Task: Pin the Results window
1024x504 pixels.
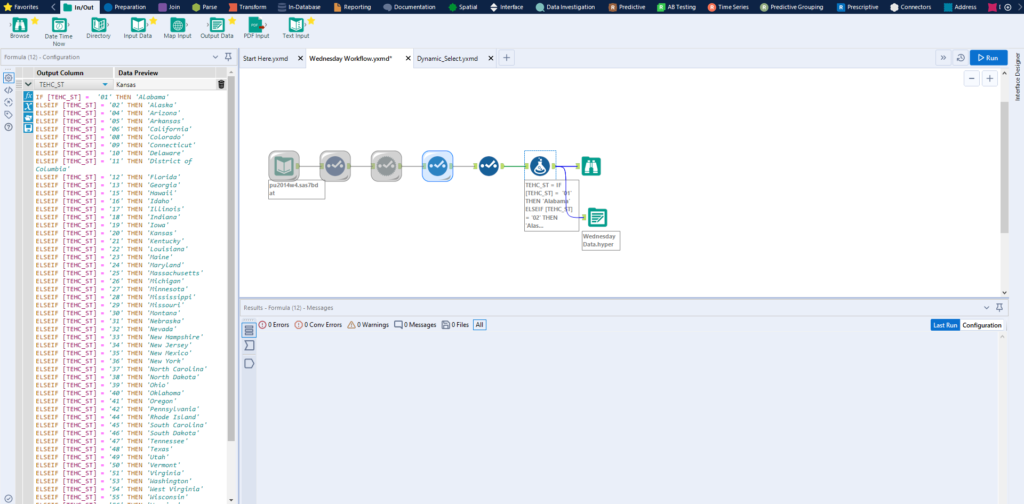Action: [999, 307]
